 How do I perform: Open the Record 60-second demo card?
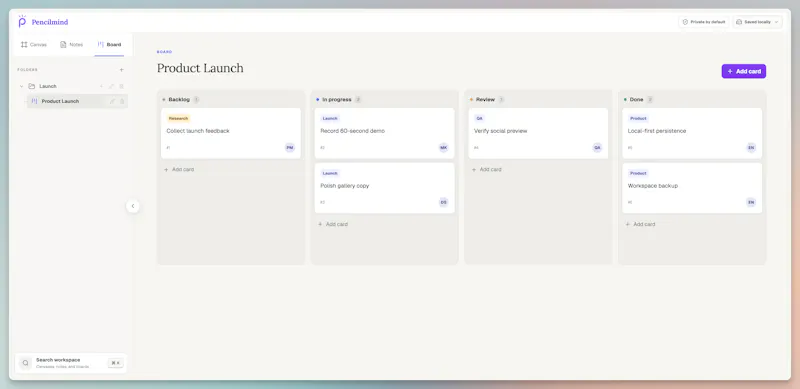(384, 133)
